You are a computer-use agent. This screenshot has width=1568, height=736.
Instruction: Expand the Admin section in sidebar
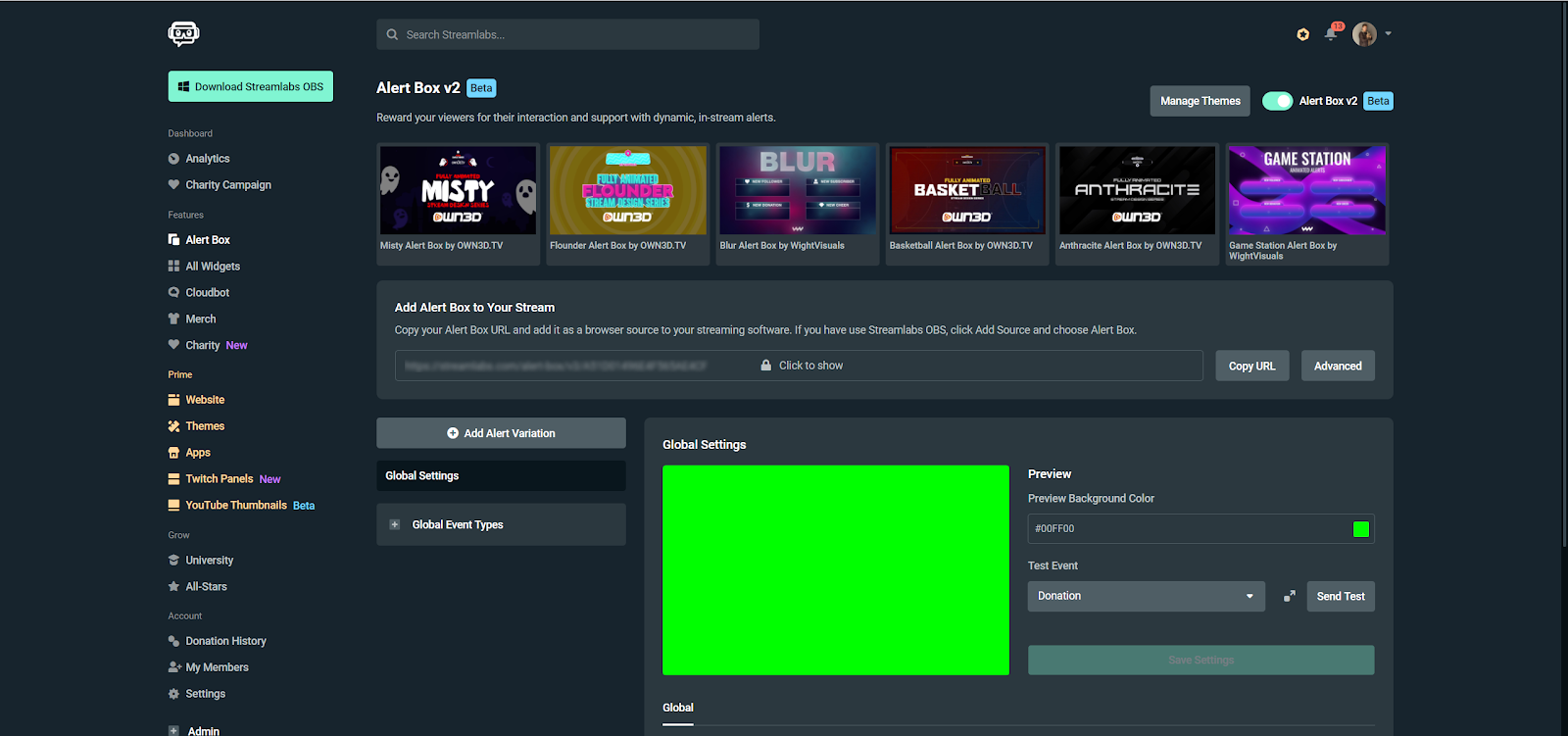click(173, 731)
